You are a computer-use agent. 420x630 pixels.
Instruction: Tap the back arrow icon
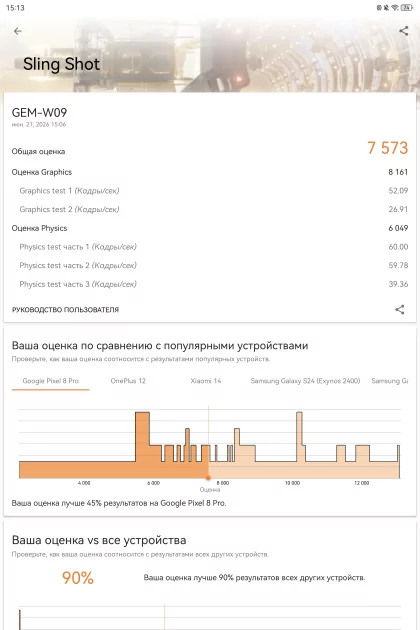(x=18, y=31)
